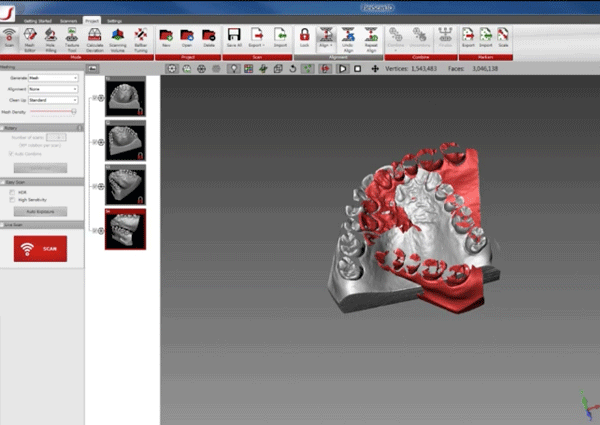This screenshot has width=600, height=425.
Task: Open the Scanning Volume tool
Action: 118,39
